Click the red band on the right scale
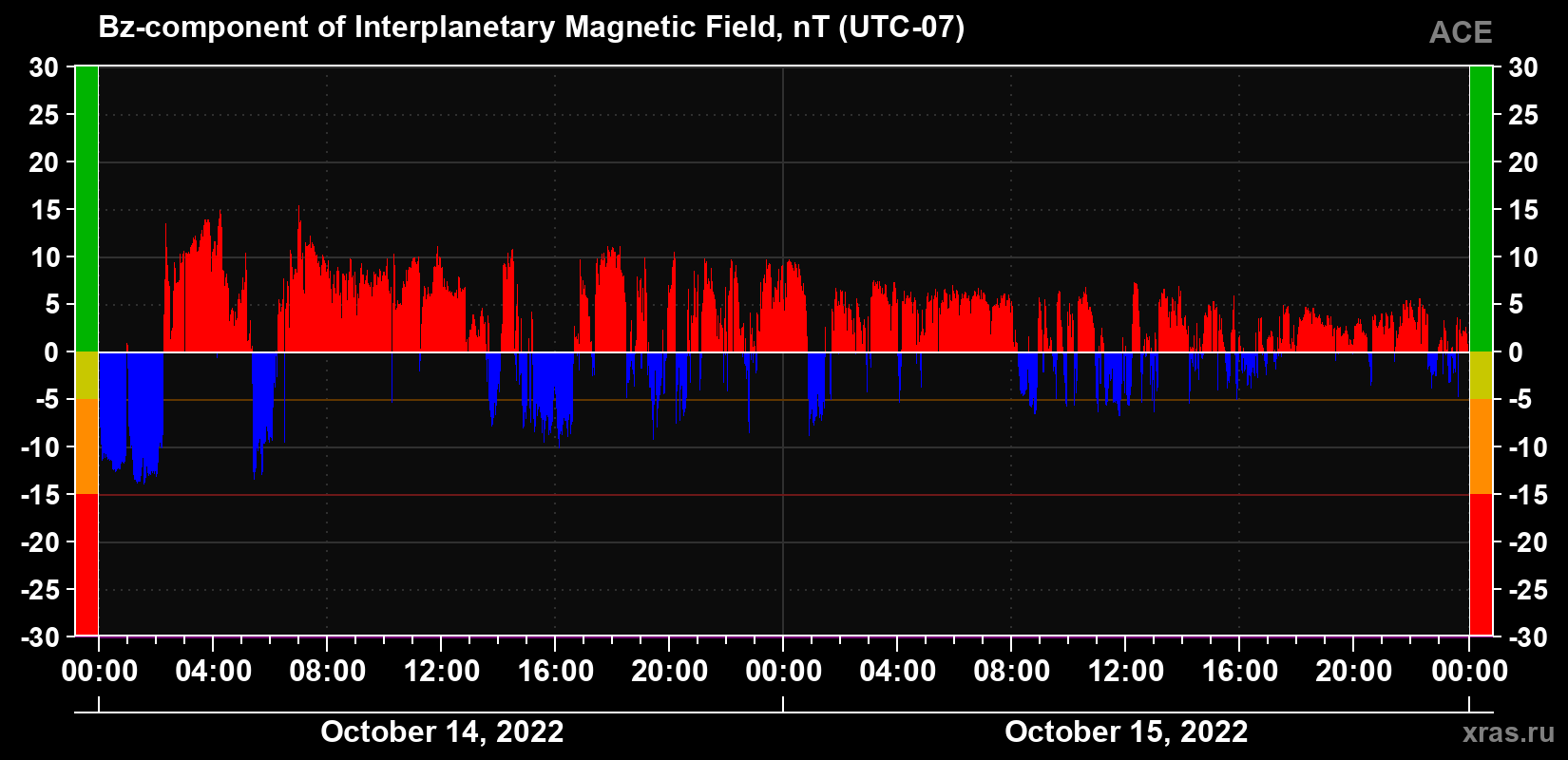Screen dimensions: 1568x760 (1481, 564)
